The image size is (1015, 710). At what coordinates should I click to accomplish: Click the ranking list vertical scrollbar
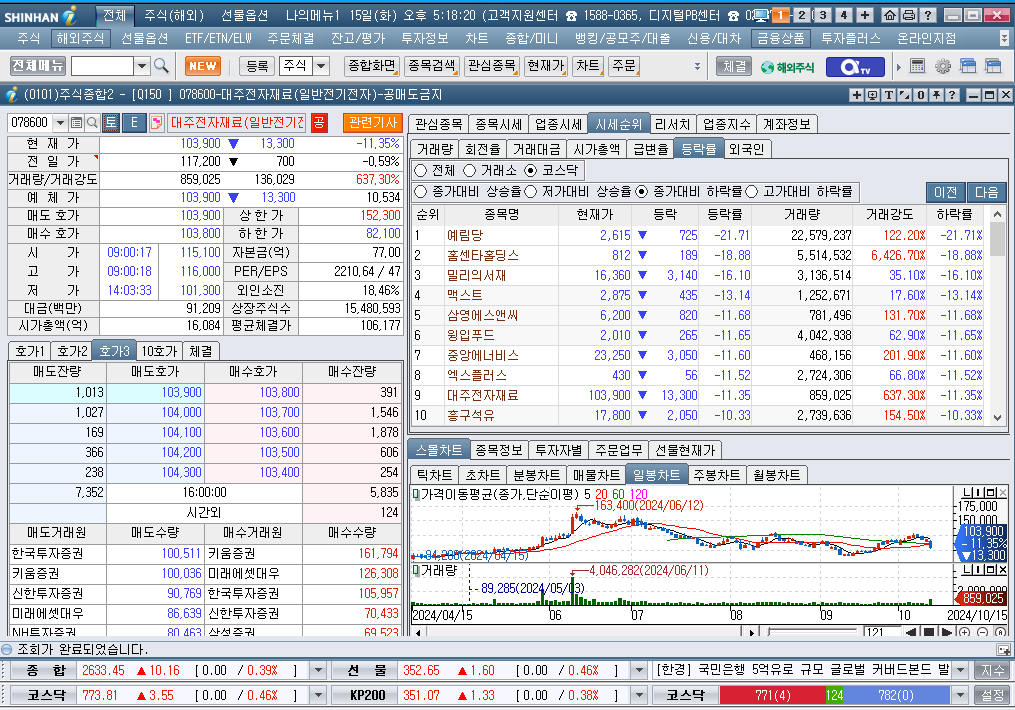pyautogui.click(x=998, y=315)
